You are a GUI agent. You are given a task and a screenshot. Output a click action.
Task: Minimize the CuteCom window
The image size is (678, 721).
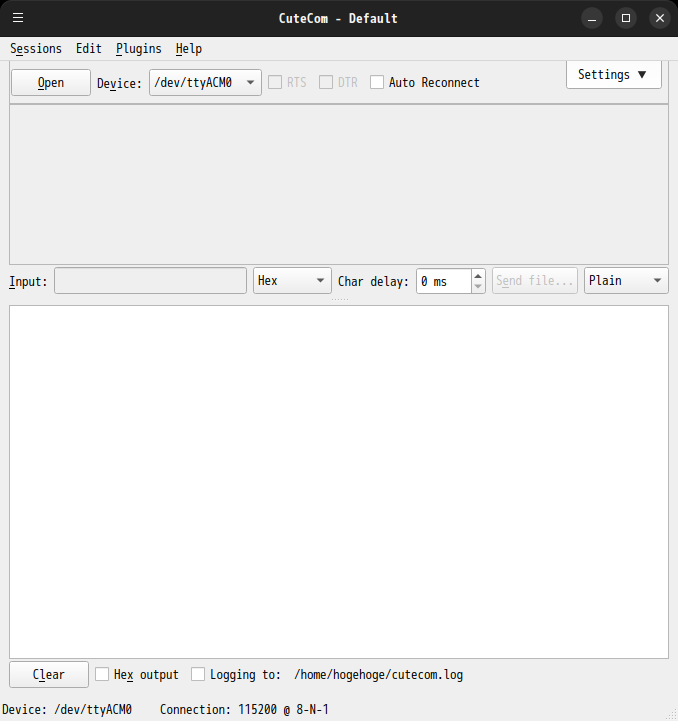592,18
